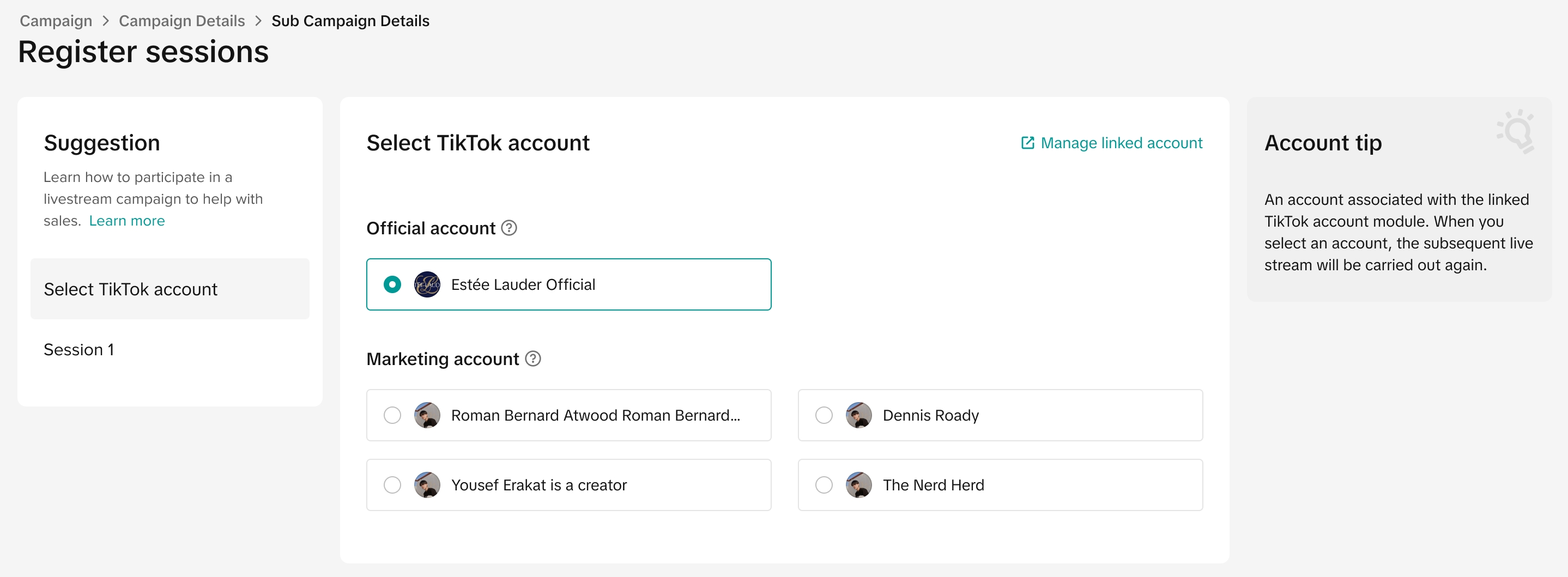Choose the Dennis Roady radio button
Viewport: 1568px width, 577px height.
coord(824,415)
